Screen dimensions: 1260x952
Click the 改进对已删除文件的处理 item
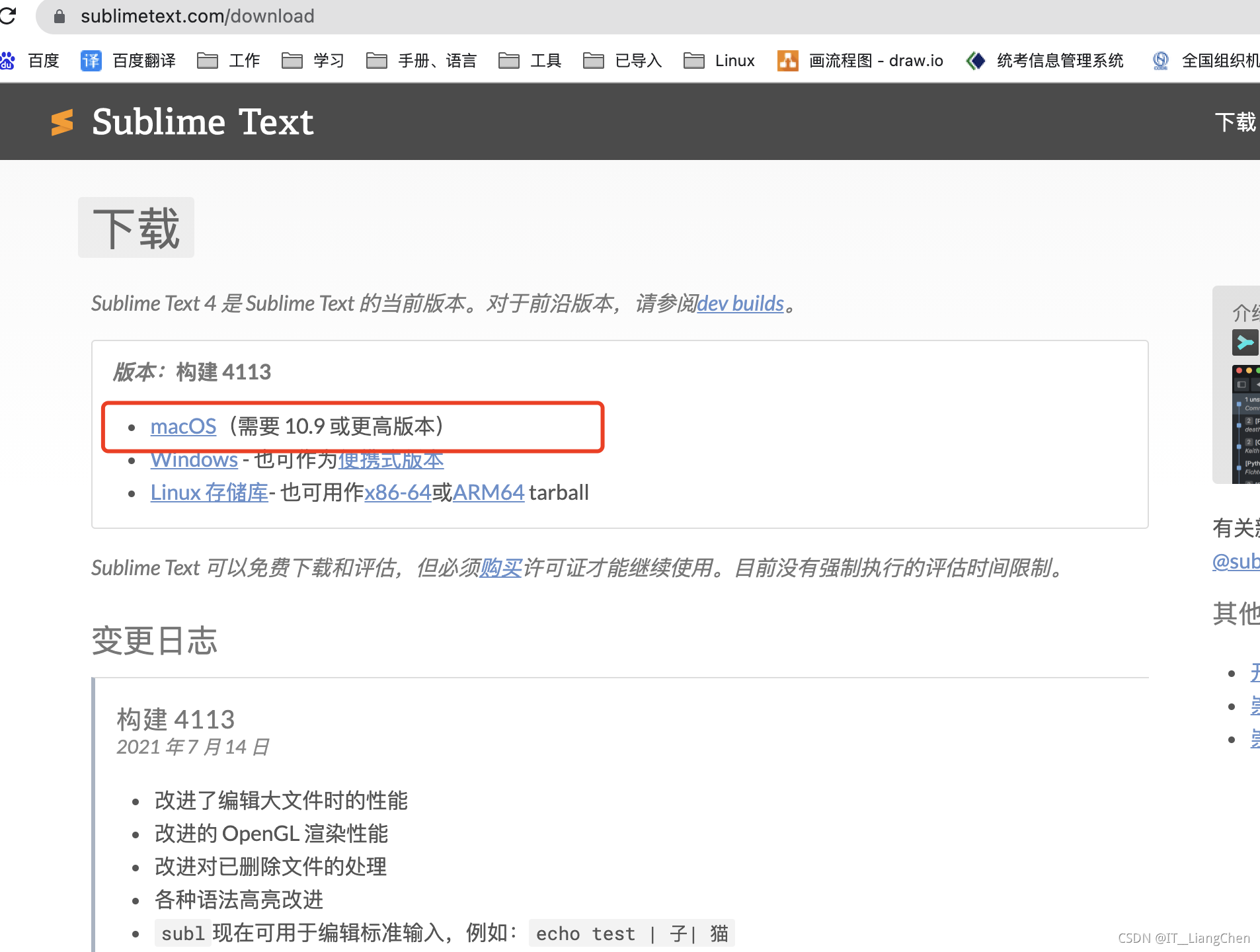click(x=271, y=867)
